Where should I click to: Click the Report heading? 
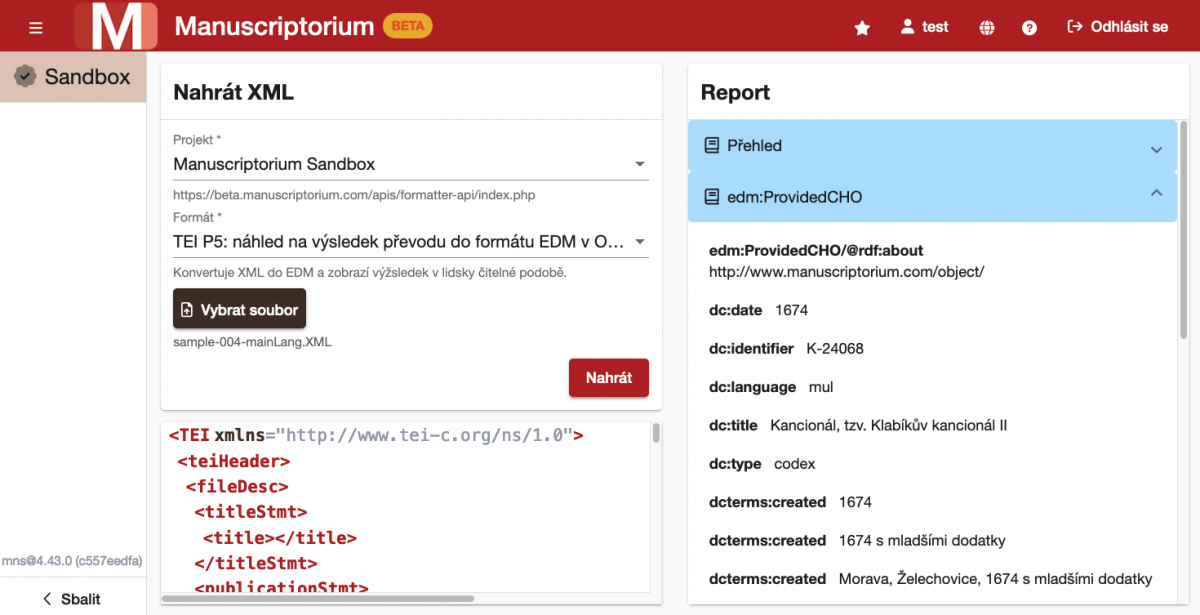735,92
